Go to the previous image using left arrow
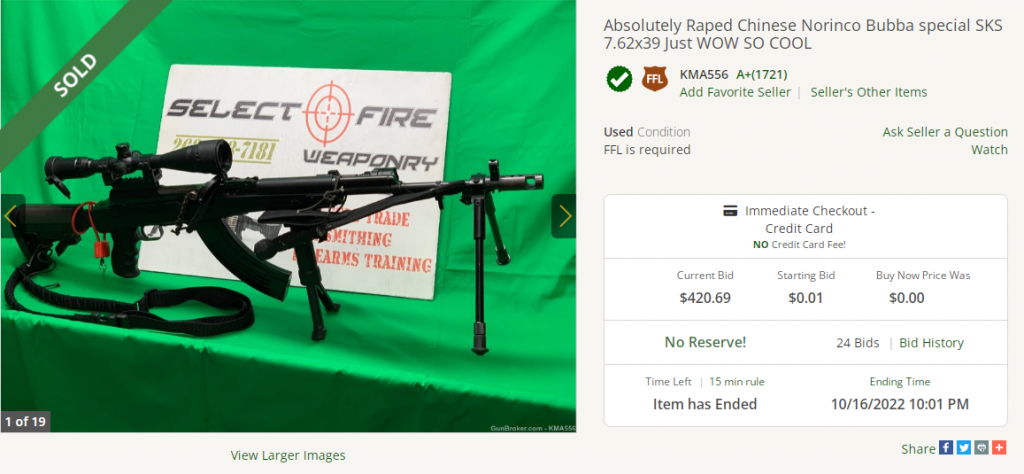The height and width of the screenshot is (474, 1024). tap(11, 216)
